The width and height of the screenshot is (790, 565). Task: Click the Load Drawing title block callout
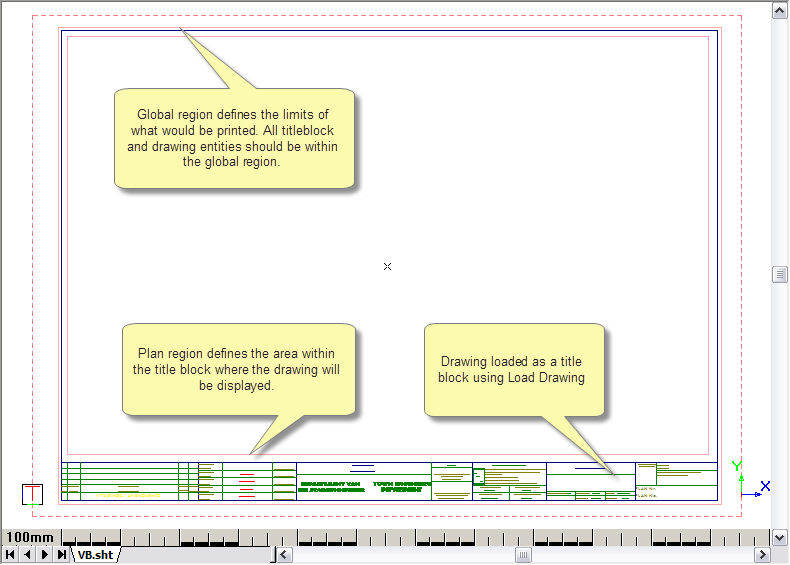[x=513, y=370]
